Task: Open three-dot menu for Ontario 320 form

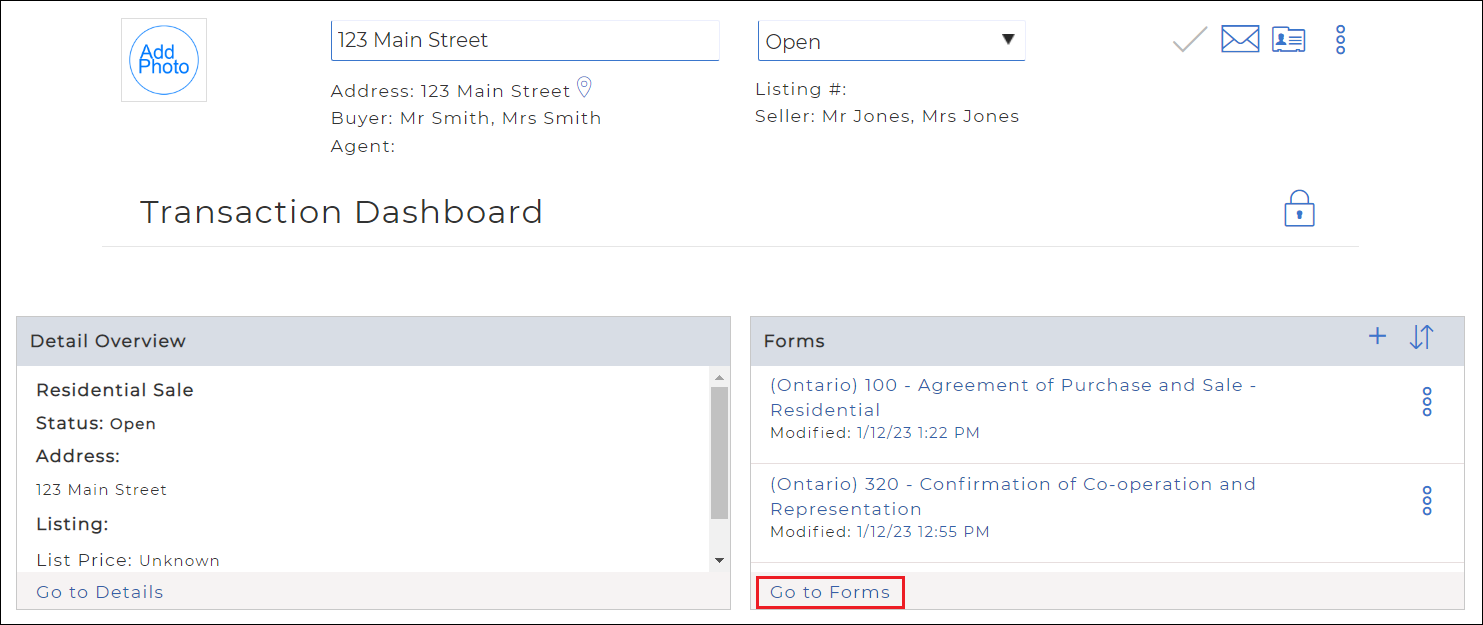Action: tap(1427, 501)
